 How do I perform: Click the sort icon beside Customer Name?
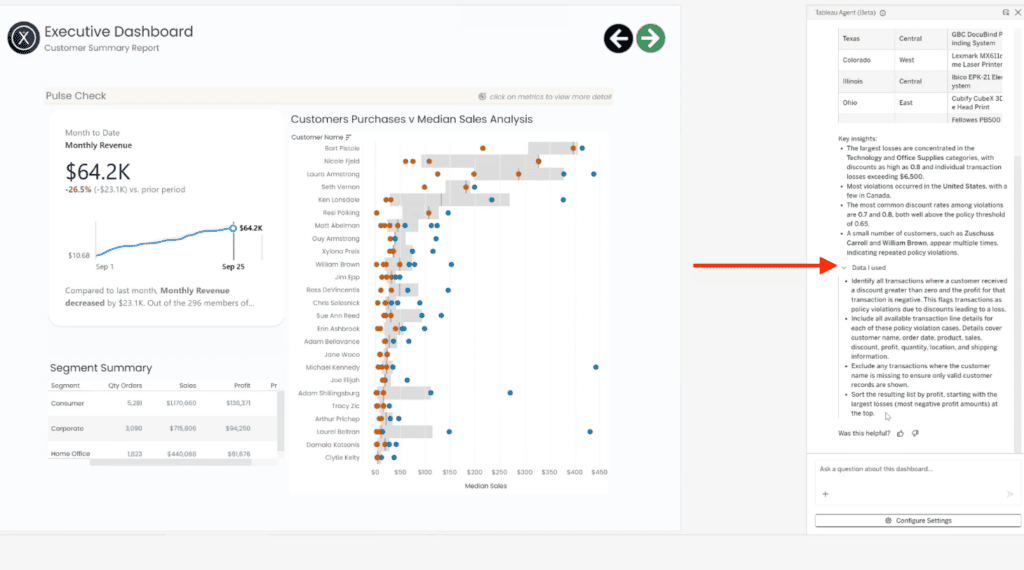click(349, 137)
